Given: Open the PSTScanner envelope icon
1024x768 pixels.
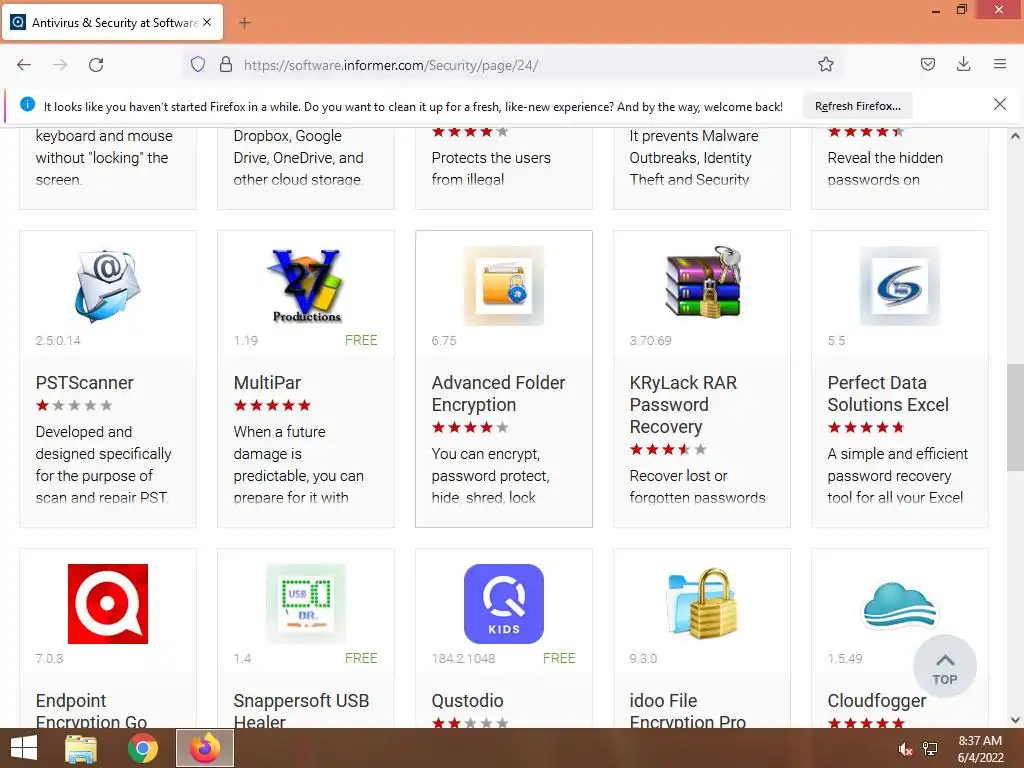Looking at the screenshot, I should [108, 286].
